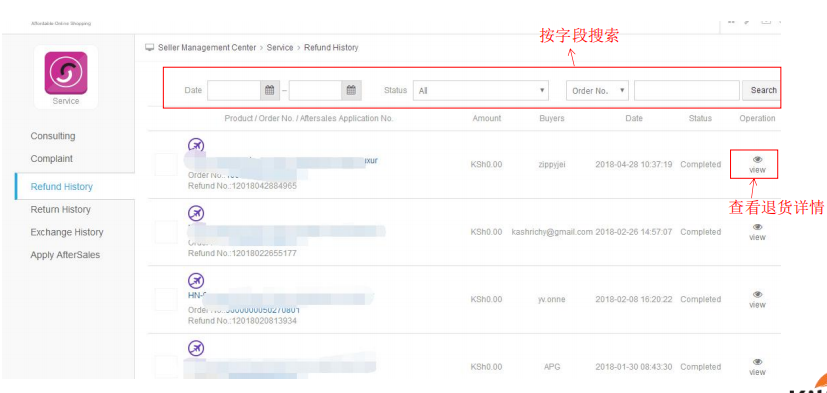Image resolution: width=827 pixels, height=393 pixels.
Task: Click airplane icon in kashrichy@gmail.com row
Action: coord(196,213)
